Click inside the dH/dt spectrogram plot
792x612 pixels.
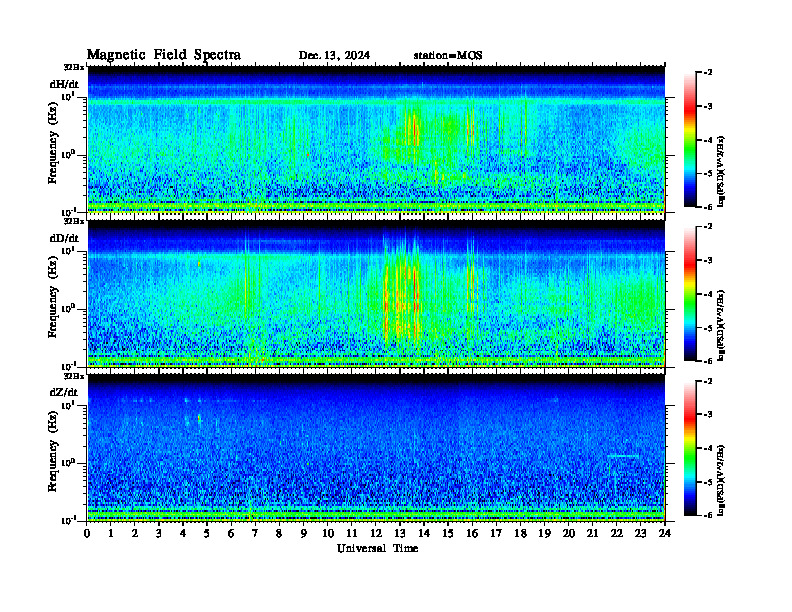point(376,140)
